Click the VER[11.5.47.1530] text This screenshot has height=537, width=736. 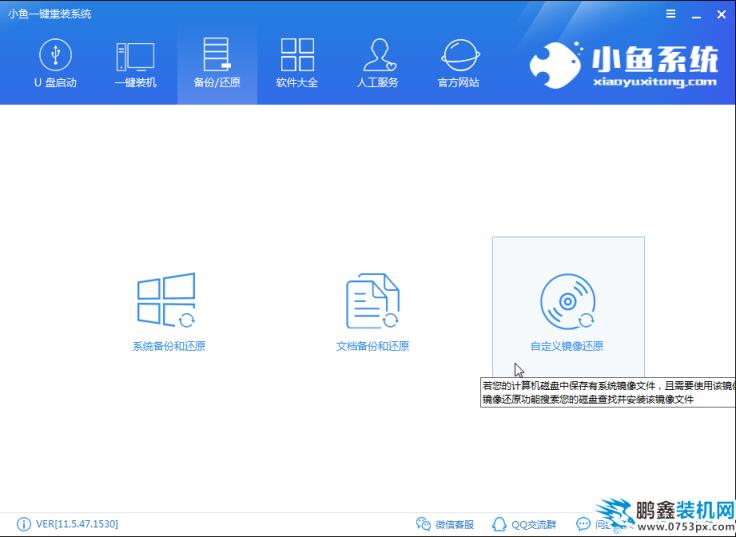pyautogui.click(x=77, y=524)
